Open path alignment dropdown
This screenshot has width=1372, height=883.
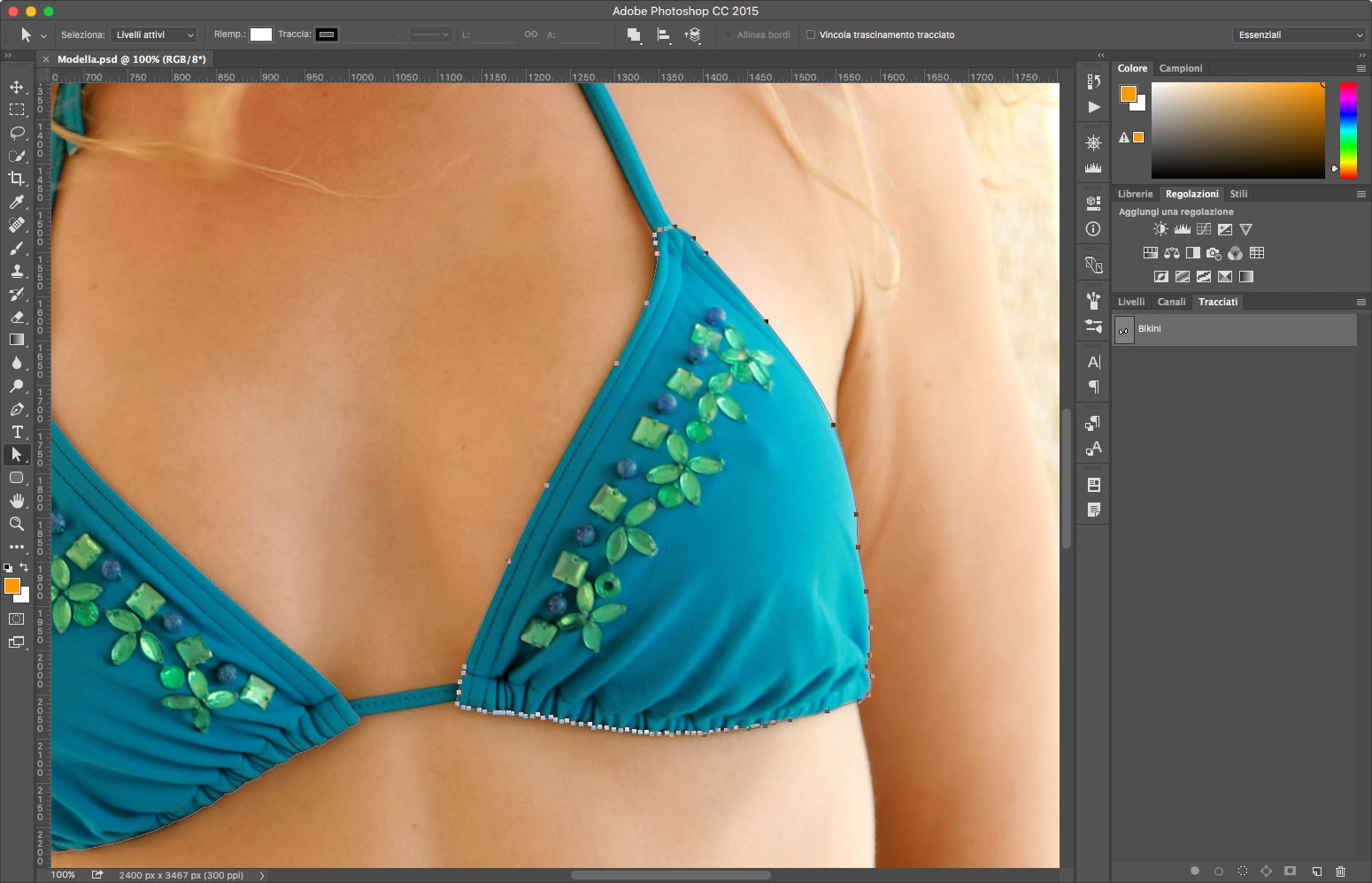click(663, 35)
